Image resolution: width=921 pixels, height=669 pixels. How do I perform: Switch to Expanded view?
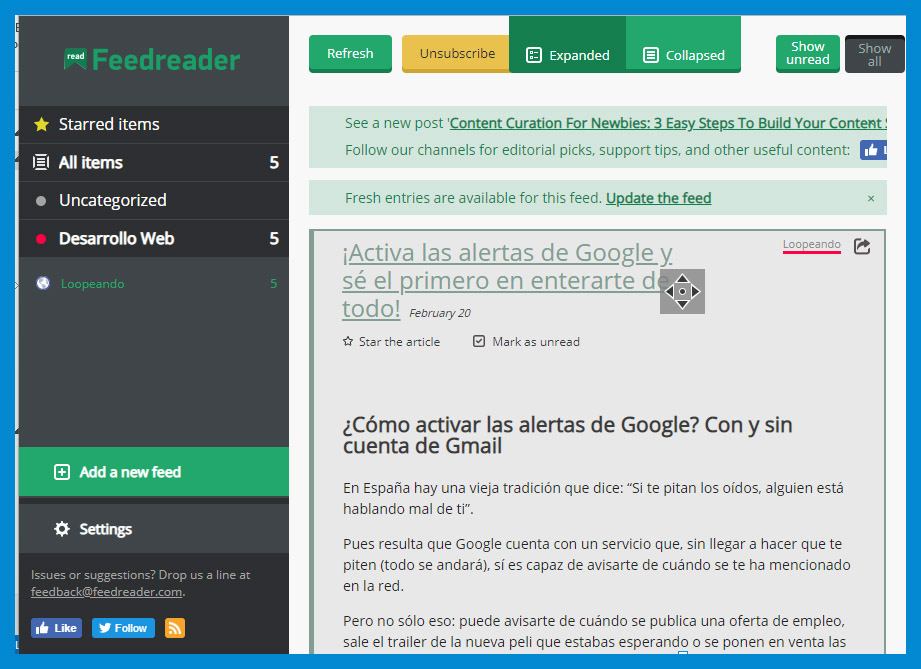coord(567,45)
